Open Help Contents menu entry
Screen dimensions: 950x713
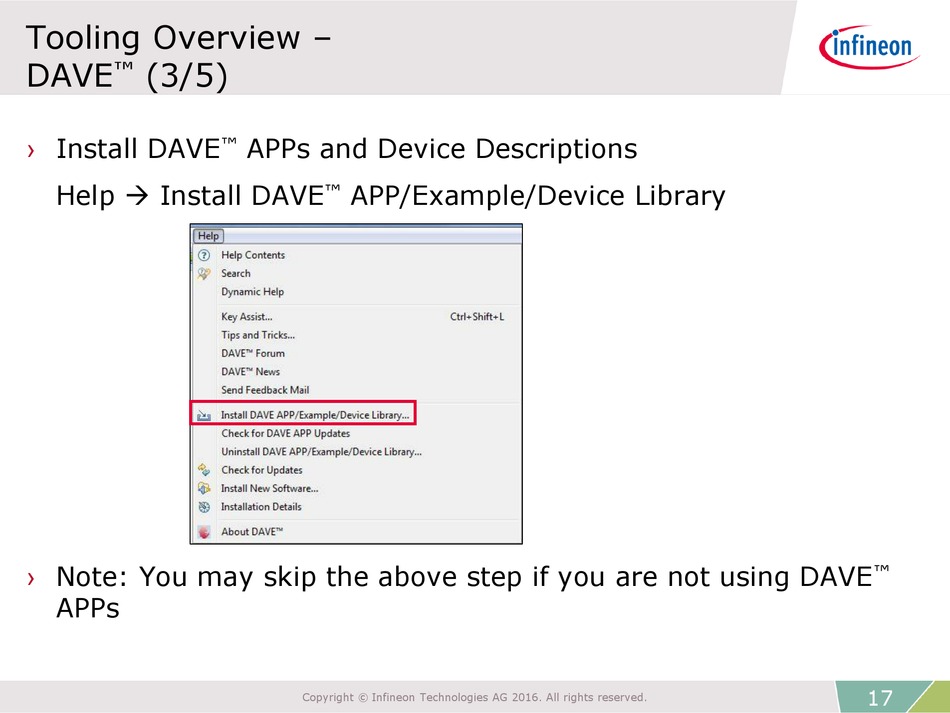tap(253, 255)
